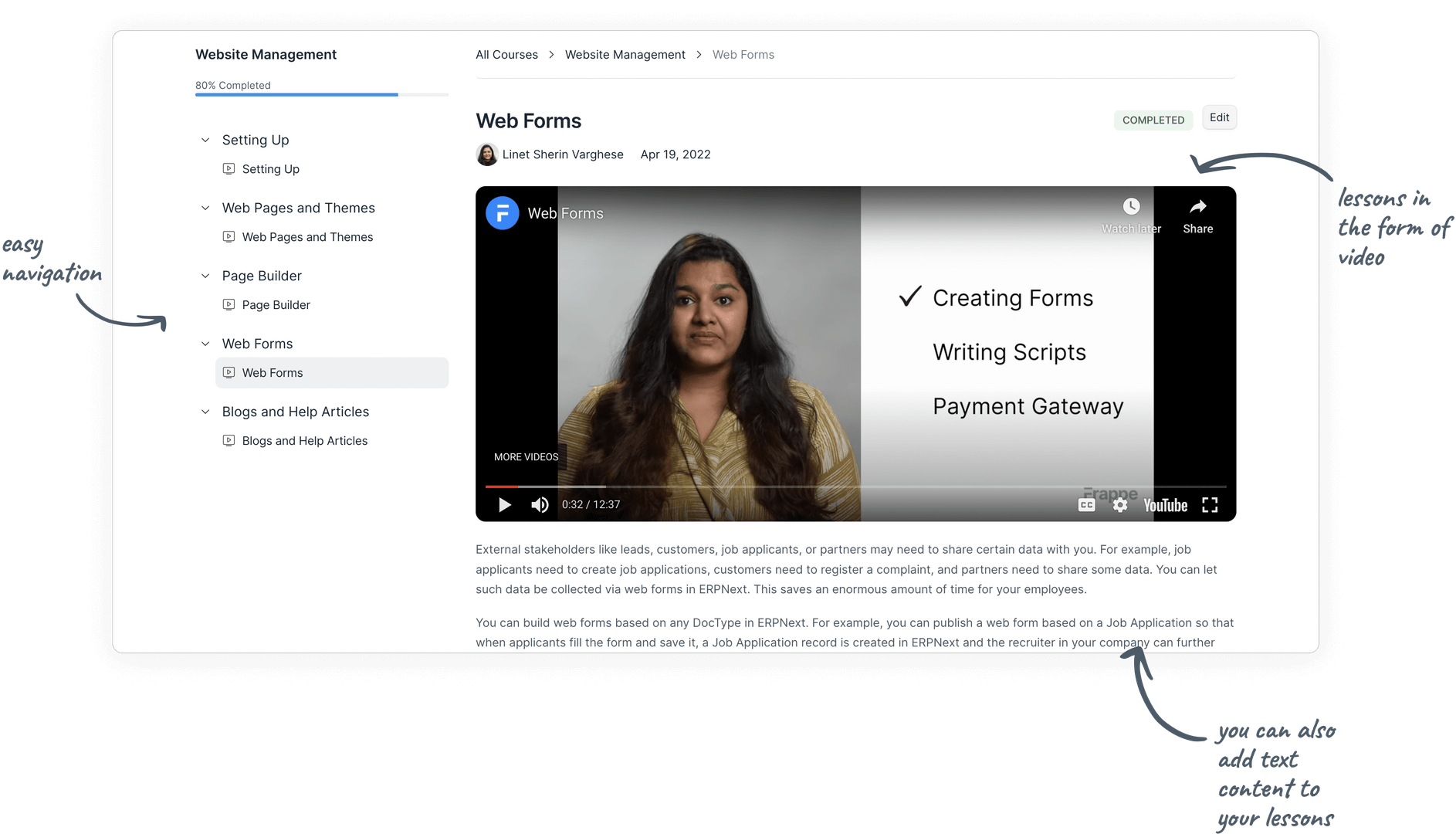This screenshot has width=1456, height=834.
Task: Mute the video volume speaker icon
Action: pyautogui.click(x=540, y=505)
